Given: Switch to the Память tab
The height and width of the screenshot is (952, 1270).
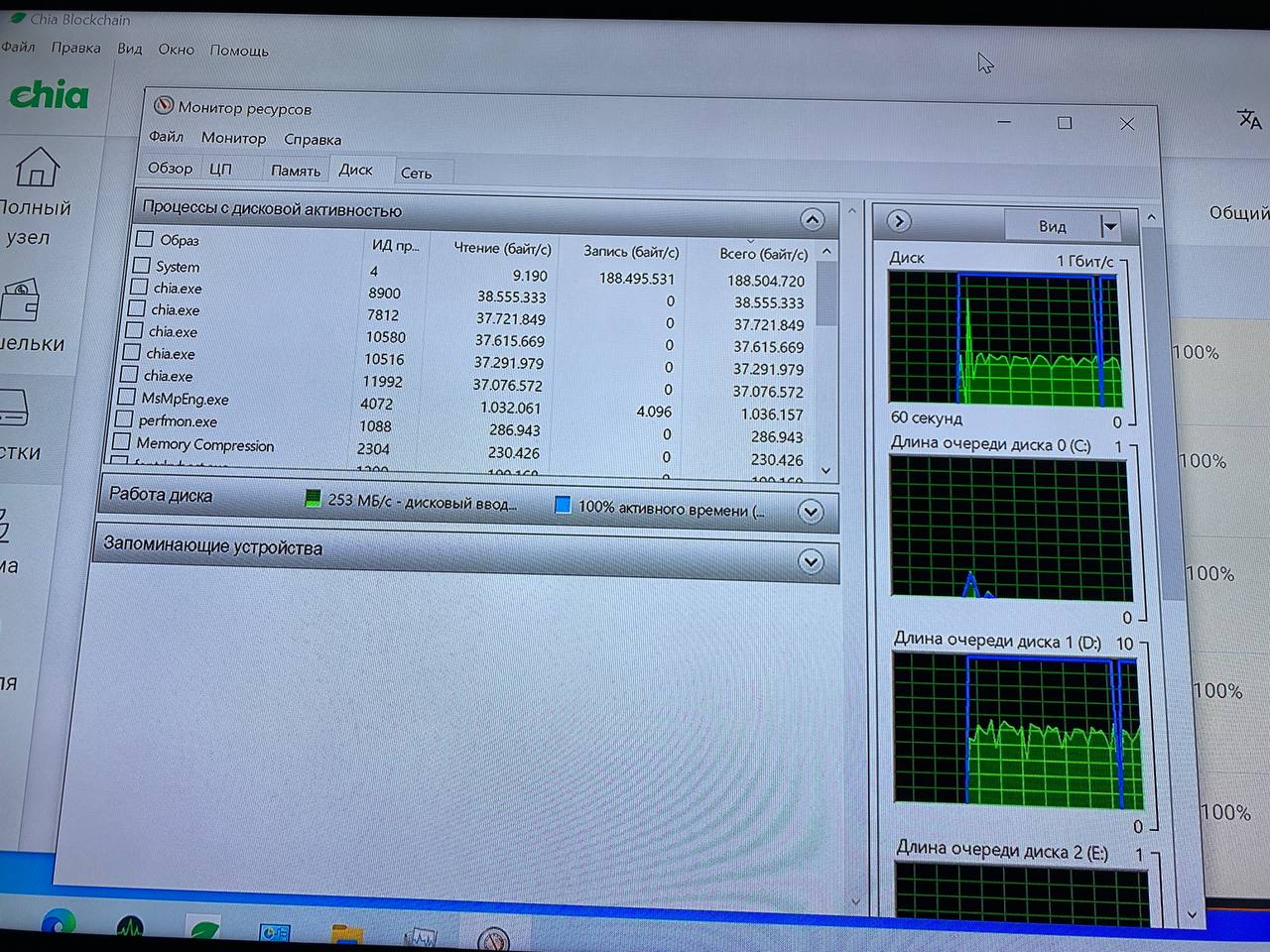Looking at the screenshot, I should click(296, 171).
